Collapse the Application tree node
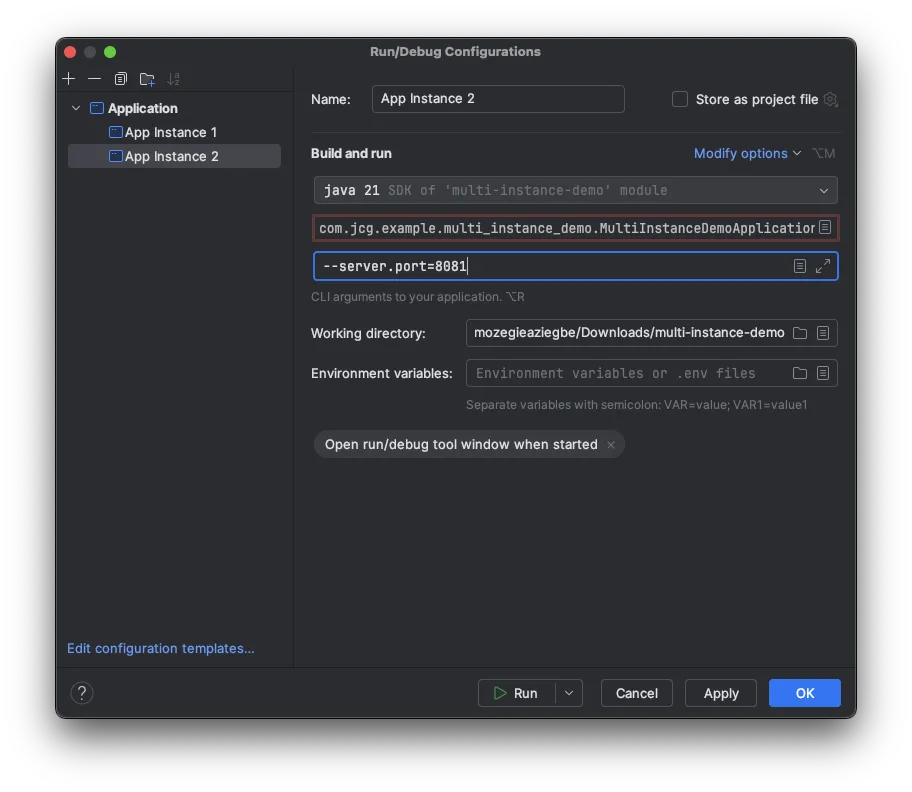This screenshot has width=912, height=792. click(76, 108)
